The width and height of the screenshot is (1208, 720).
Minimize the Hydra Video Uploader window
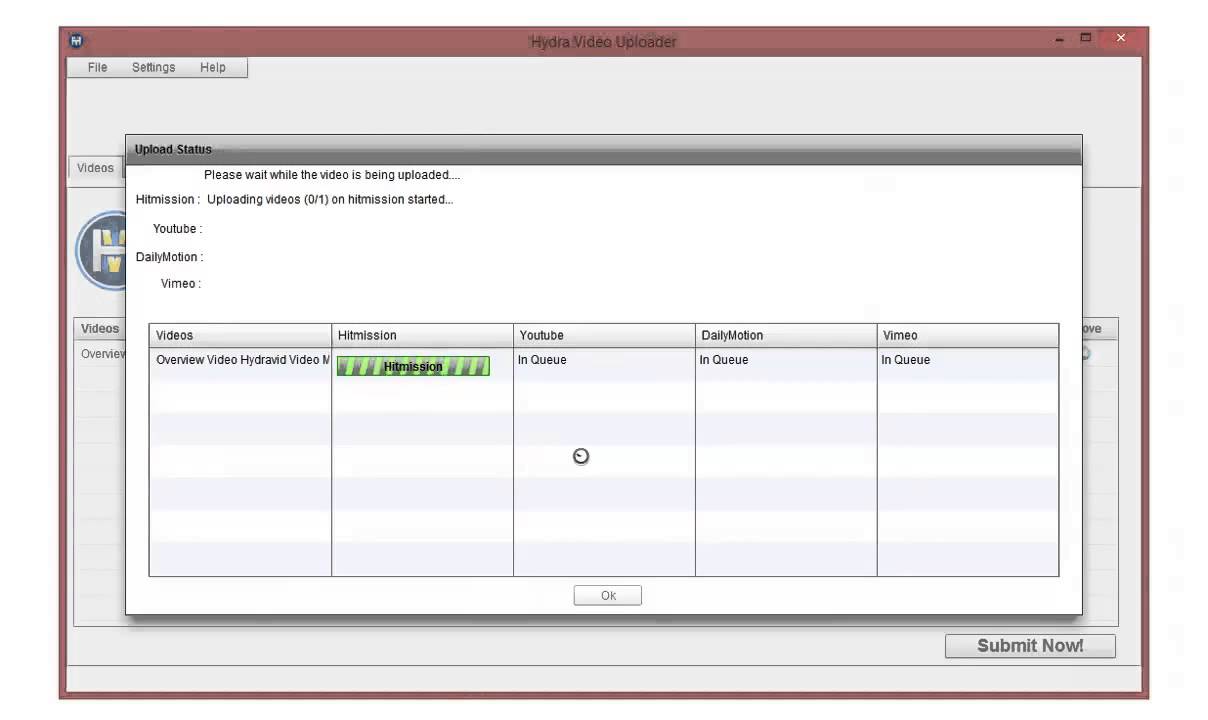1060,39
